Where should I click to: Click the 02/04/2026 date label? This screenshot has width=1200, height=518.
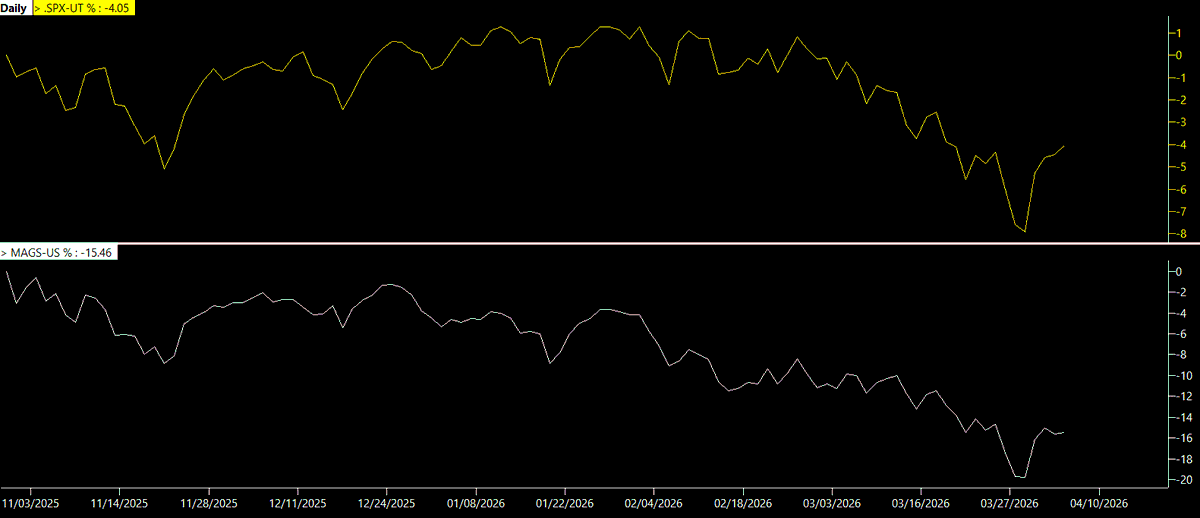(x=654, y=504)
